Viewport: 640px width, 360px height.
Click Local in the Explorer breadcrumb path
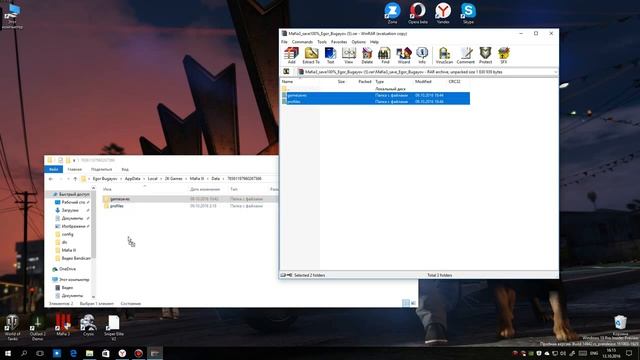pos(153,179)
